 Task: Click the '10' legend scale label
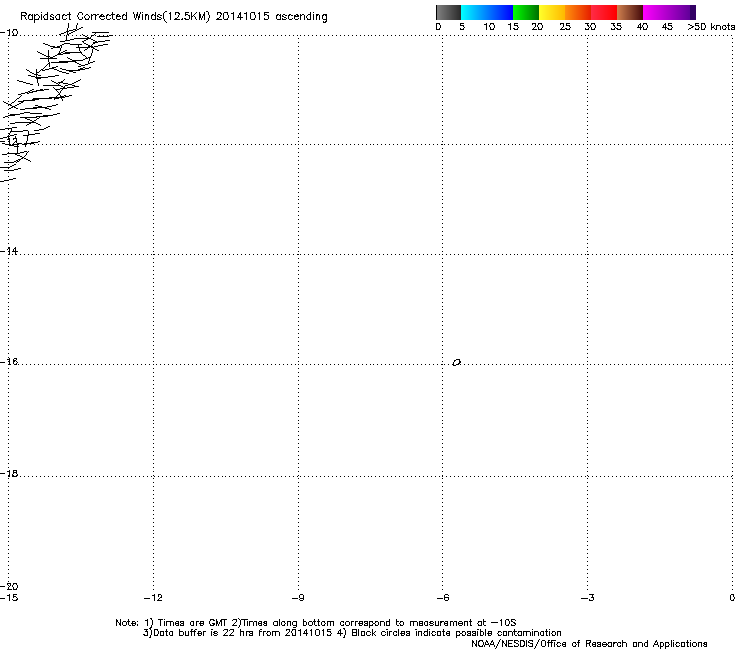tap(489, 27)
